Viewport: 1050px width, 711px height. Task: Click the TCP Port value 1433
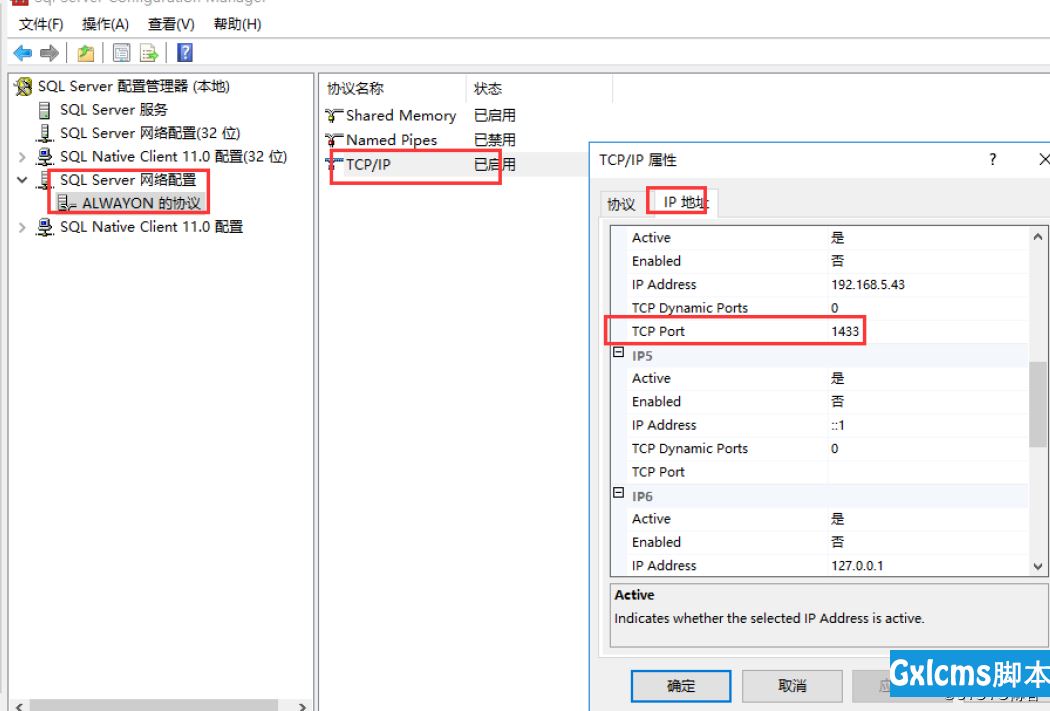click(x=844, y=331)
